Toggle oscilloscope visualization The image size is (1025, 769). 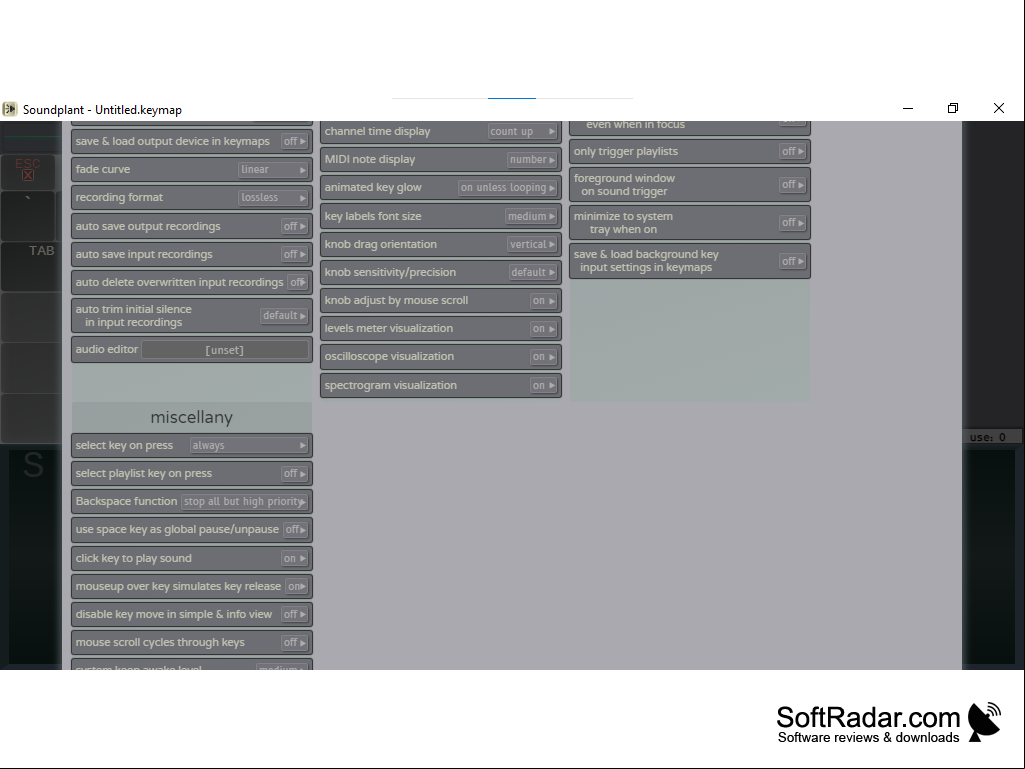543,357
